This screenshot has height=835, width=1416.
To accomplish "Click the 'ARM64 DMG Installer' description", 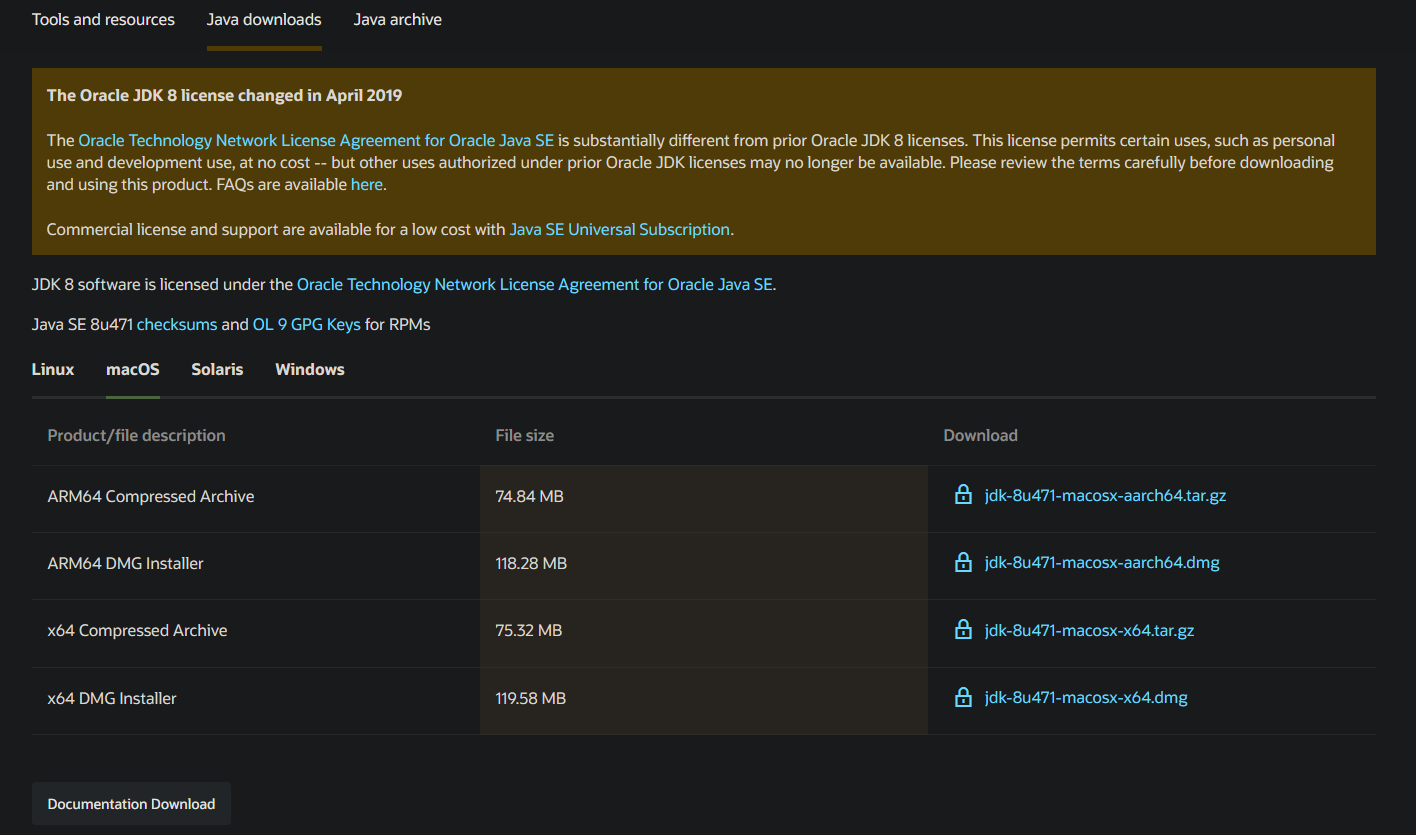I will (x=126, y=564).
